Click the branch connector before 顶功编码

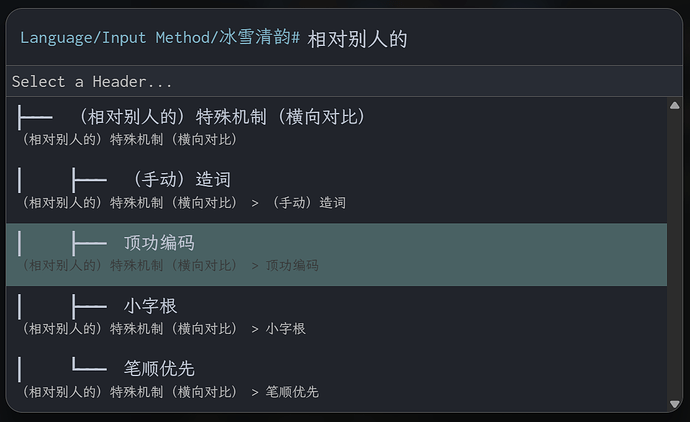89,243
